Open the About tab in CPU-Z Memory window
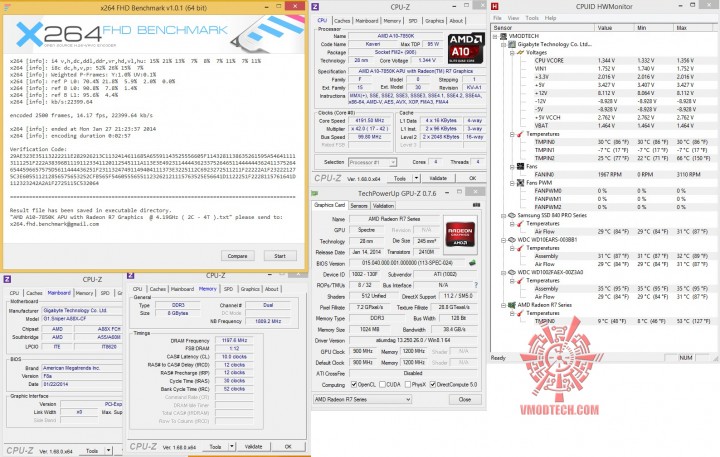720x457 pixels. pos(272,289)
